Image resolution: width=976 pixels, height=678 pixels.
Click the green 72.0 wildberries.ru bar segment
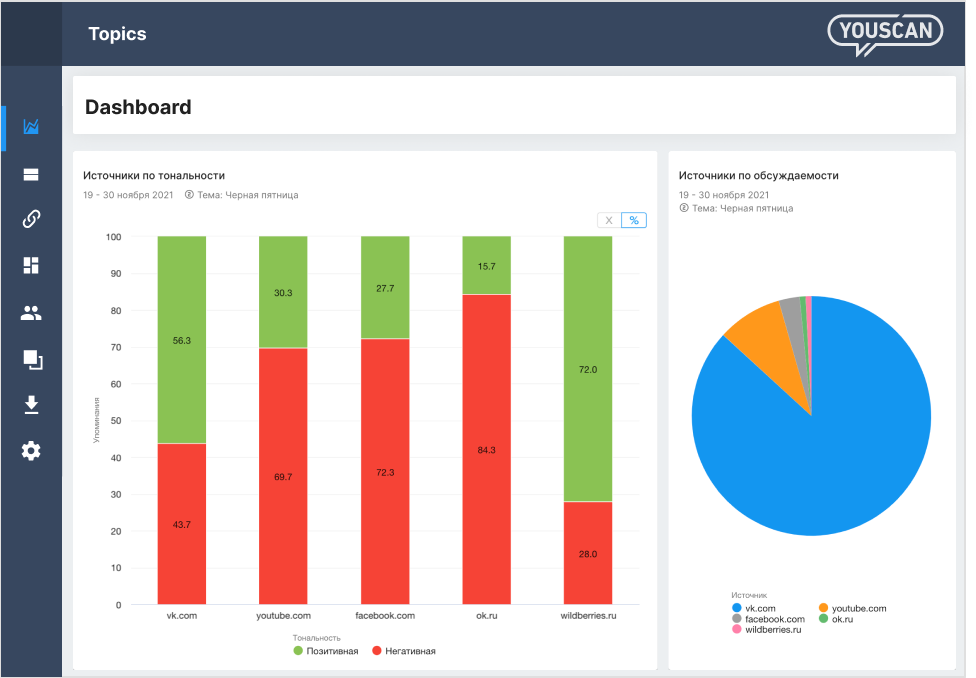coord(588,369)
